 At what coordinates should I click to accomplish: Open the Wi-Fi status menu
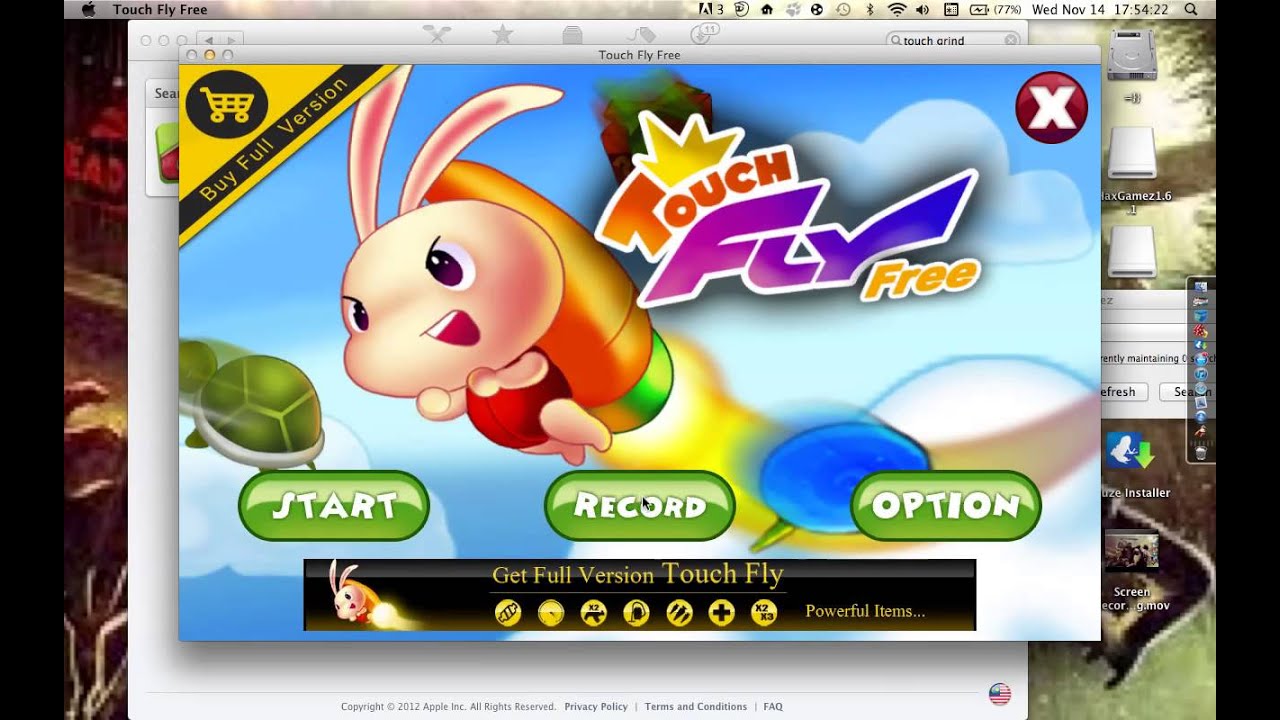pos(896,10)
